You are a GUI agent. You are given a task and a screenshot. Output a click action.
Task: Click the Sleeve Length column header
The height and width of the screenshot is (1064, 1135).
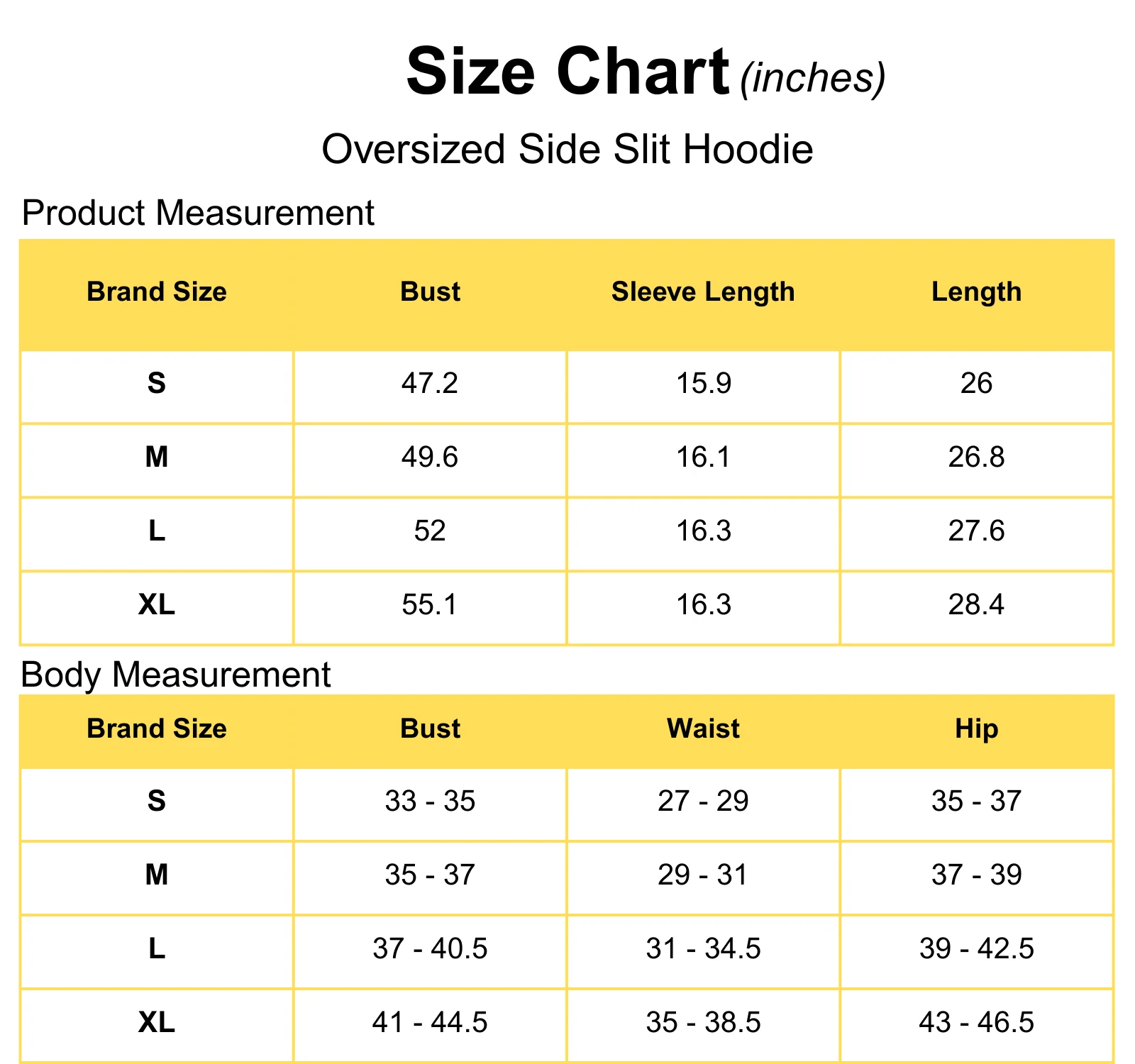point(703,292)
